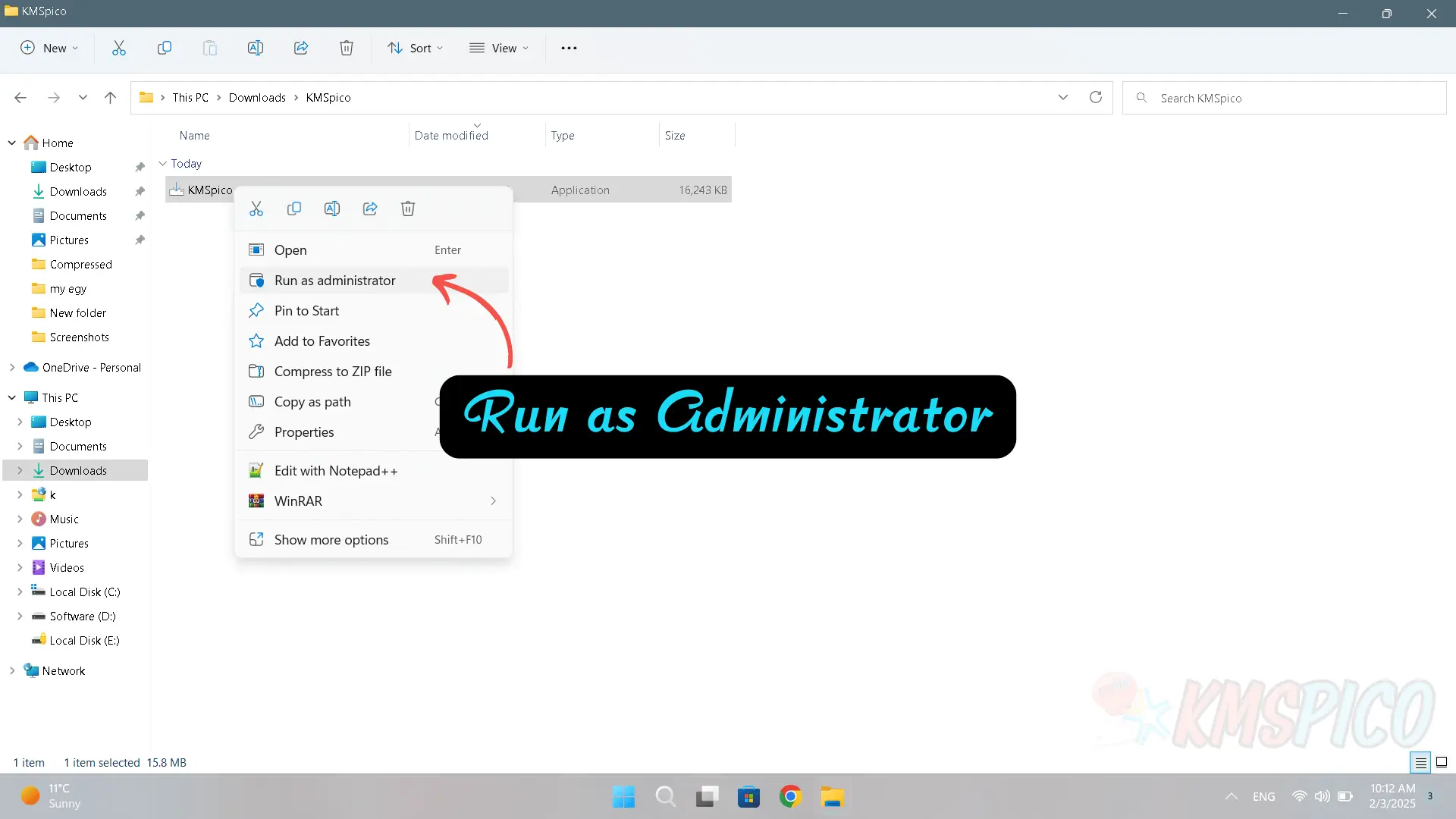Collapse the Today file group
This screenshot has width=1456, height=819.
click(x=162, y=163)
